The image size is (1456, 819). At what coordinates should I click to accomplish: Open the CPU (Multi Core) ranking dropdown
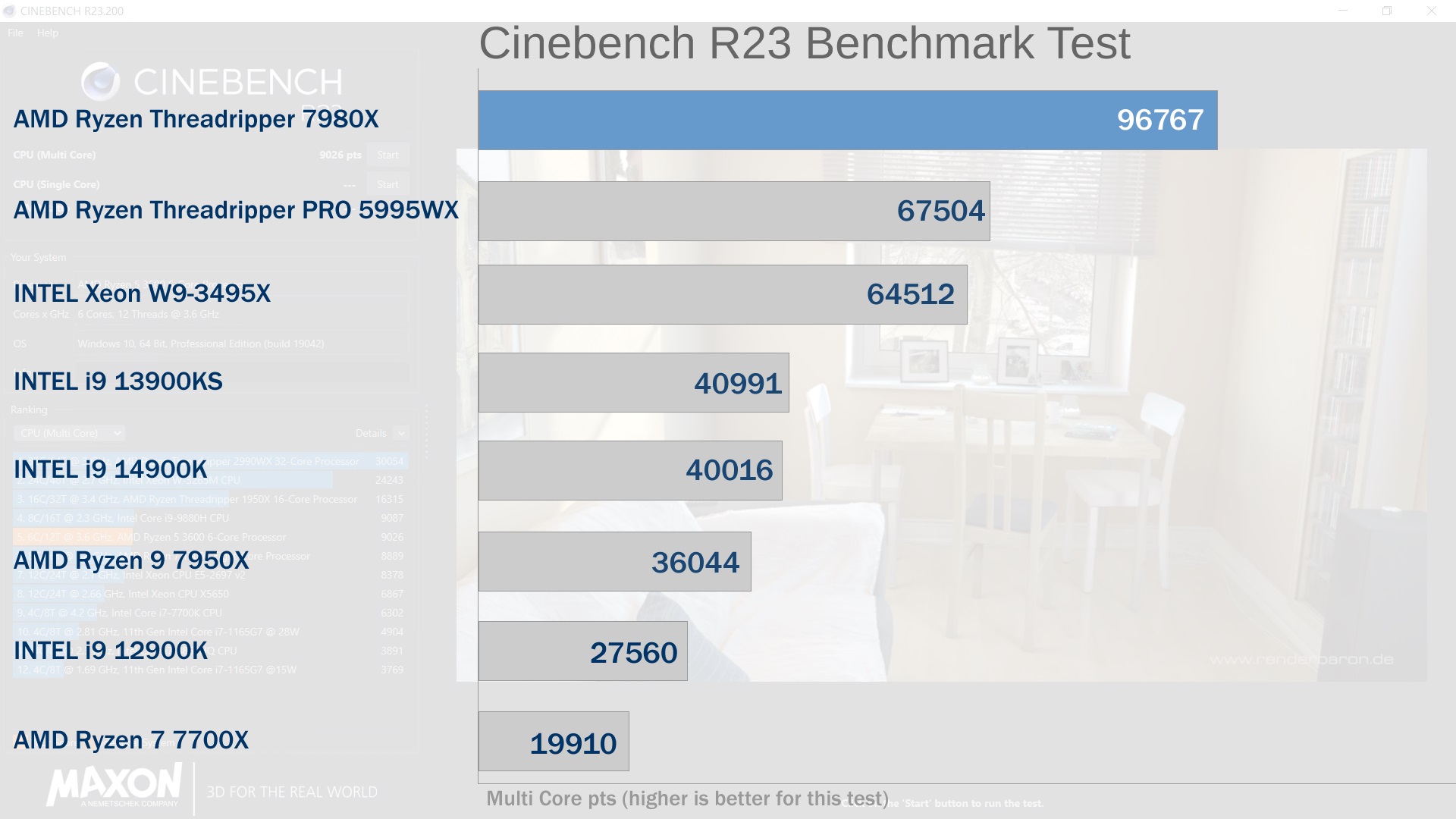pos(69,433)
